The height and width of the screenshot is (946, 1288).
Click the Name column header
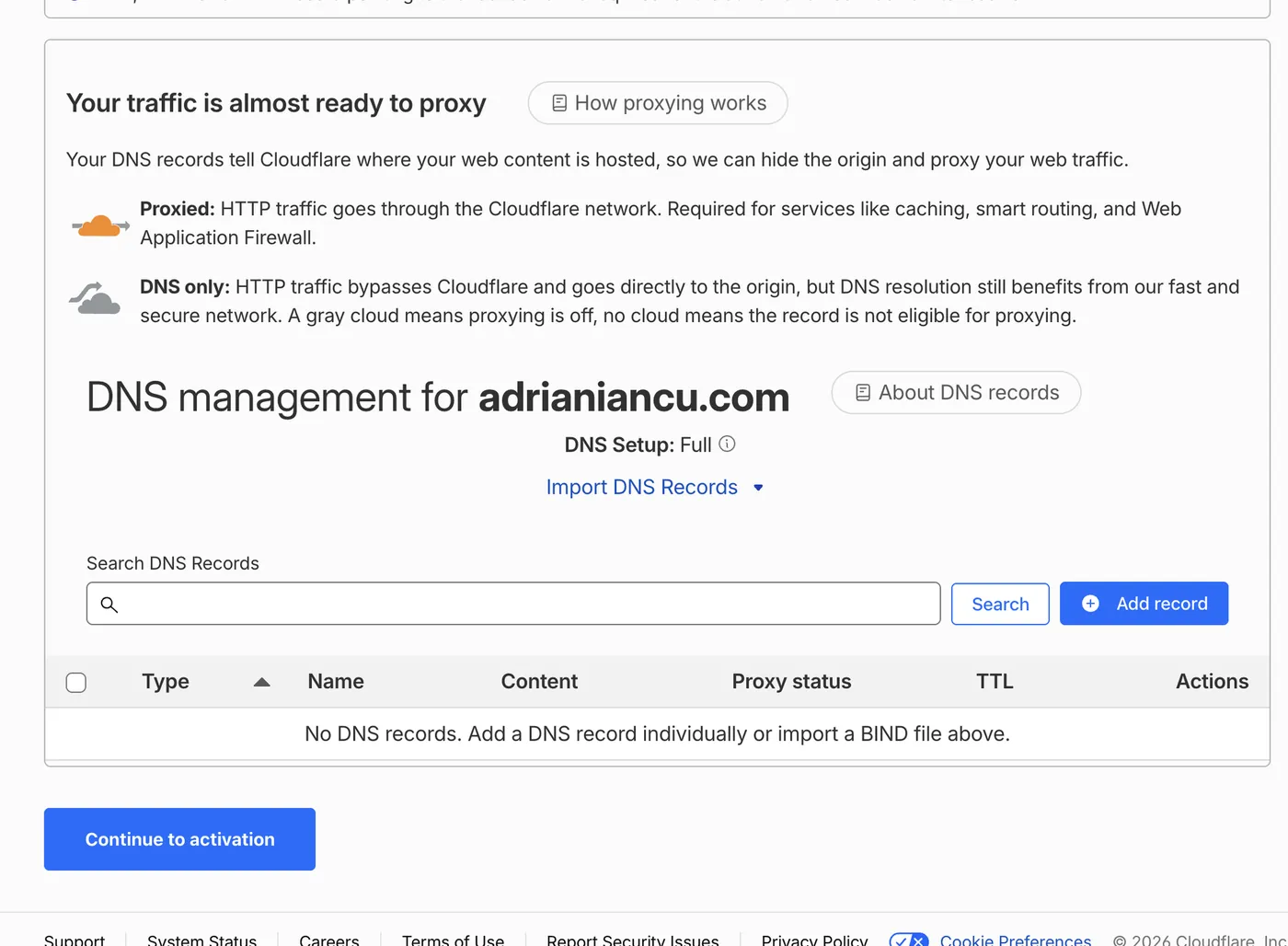[x=336, y=682]
